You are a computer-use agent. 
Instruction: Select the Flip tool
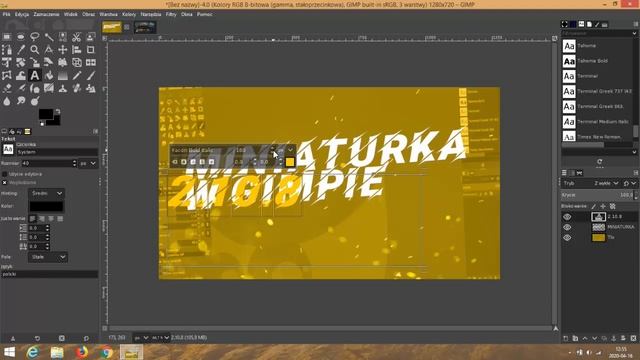(90, 62)
